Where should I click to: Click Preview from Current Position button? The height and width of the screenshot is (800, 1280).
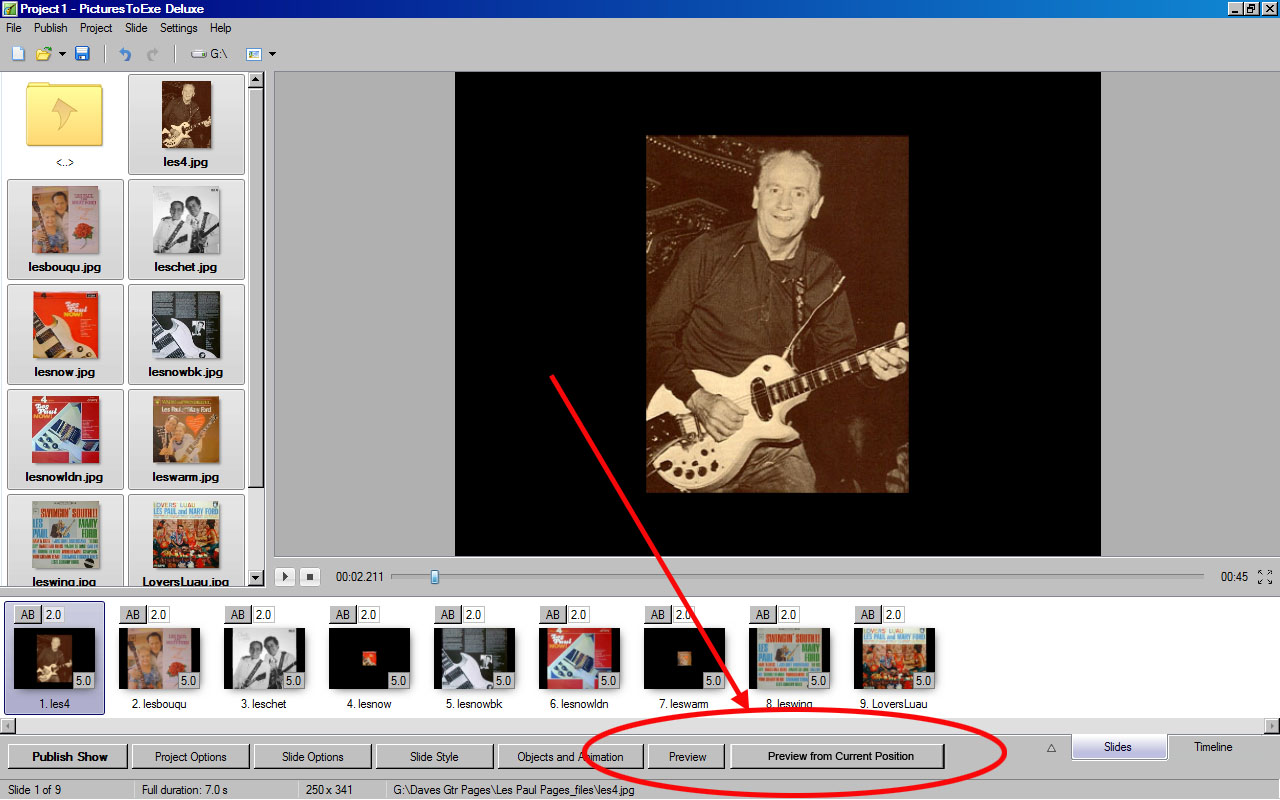(x=840, y=756)
